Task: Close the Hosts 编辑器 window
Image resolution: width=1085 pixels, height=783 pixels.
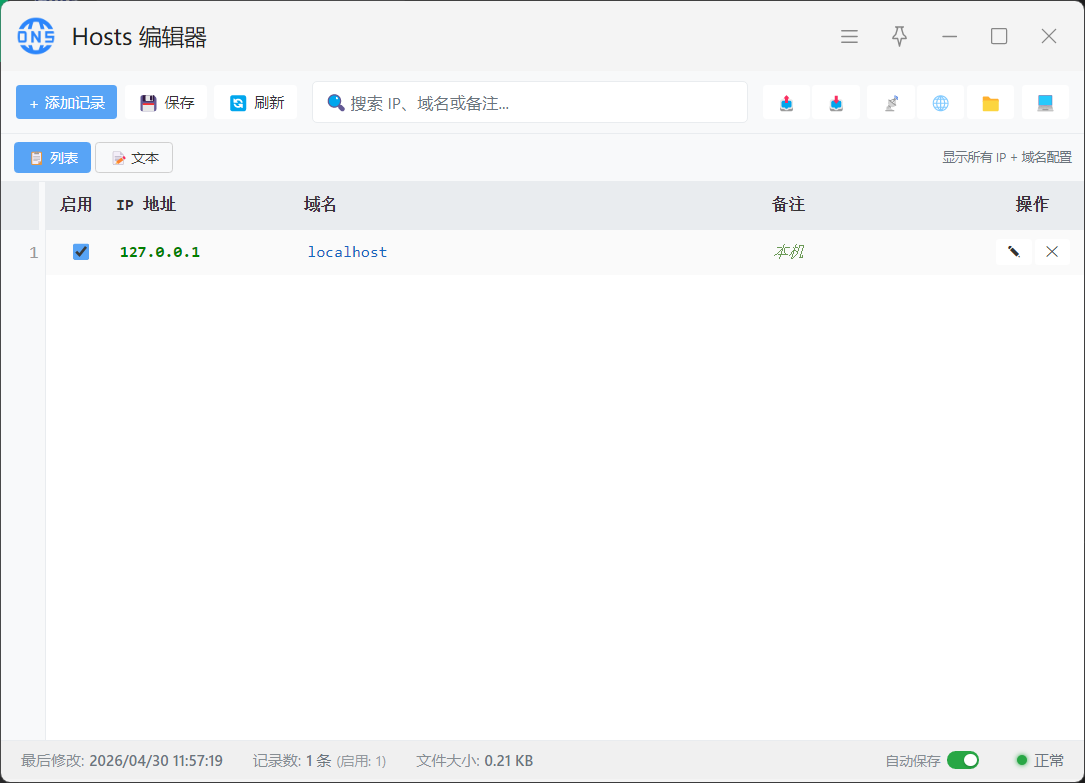Action: pos(1049,37)
